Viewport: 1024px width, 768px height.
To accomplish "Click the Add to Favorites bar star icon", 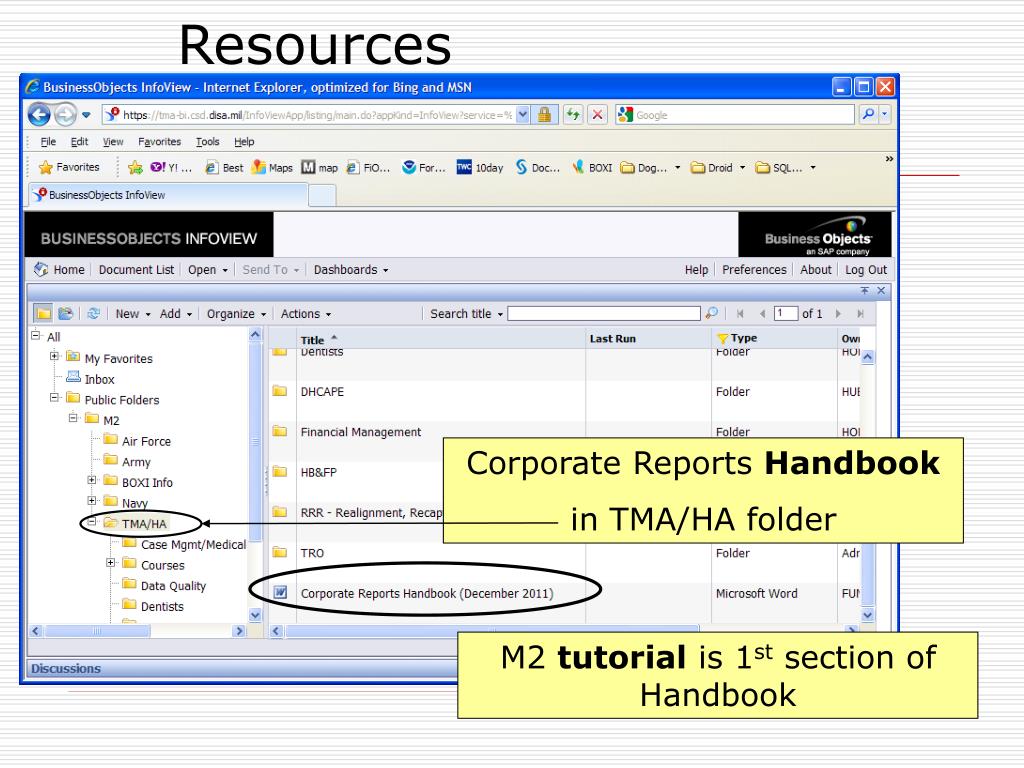I will coord(135,167).
